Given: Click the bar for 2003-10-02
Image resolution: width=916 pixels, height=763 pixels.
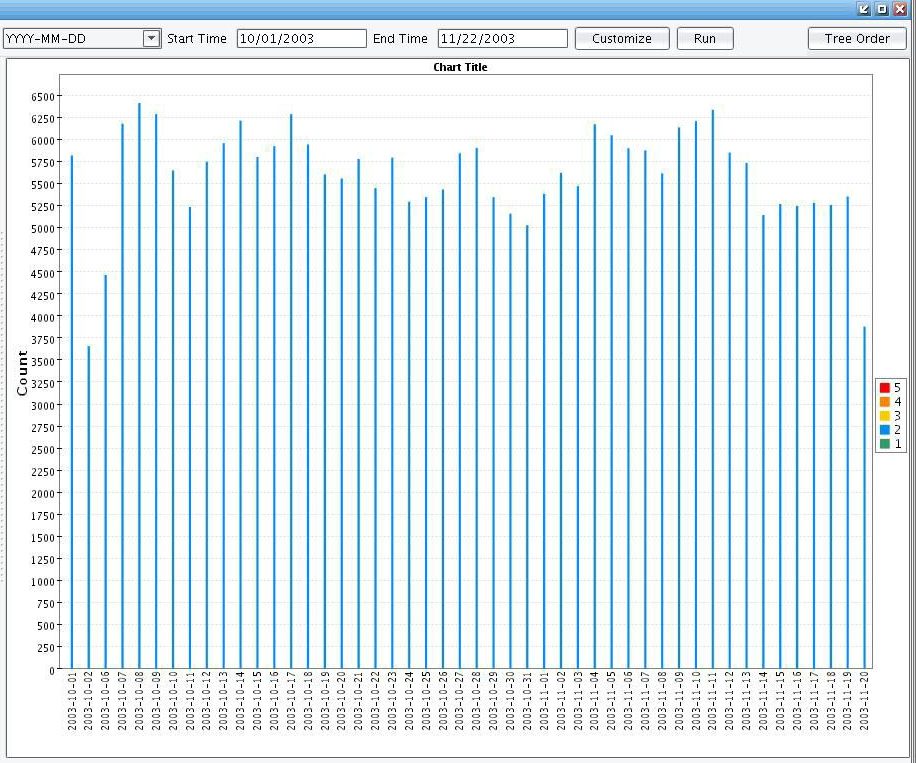Looking at the screenshot, I should (x=88, y=510).
